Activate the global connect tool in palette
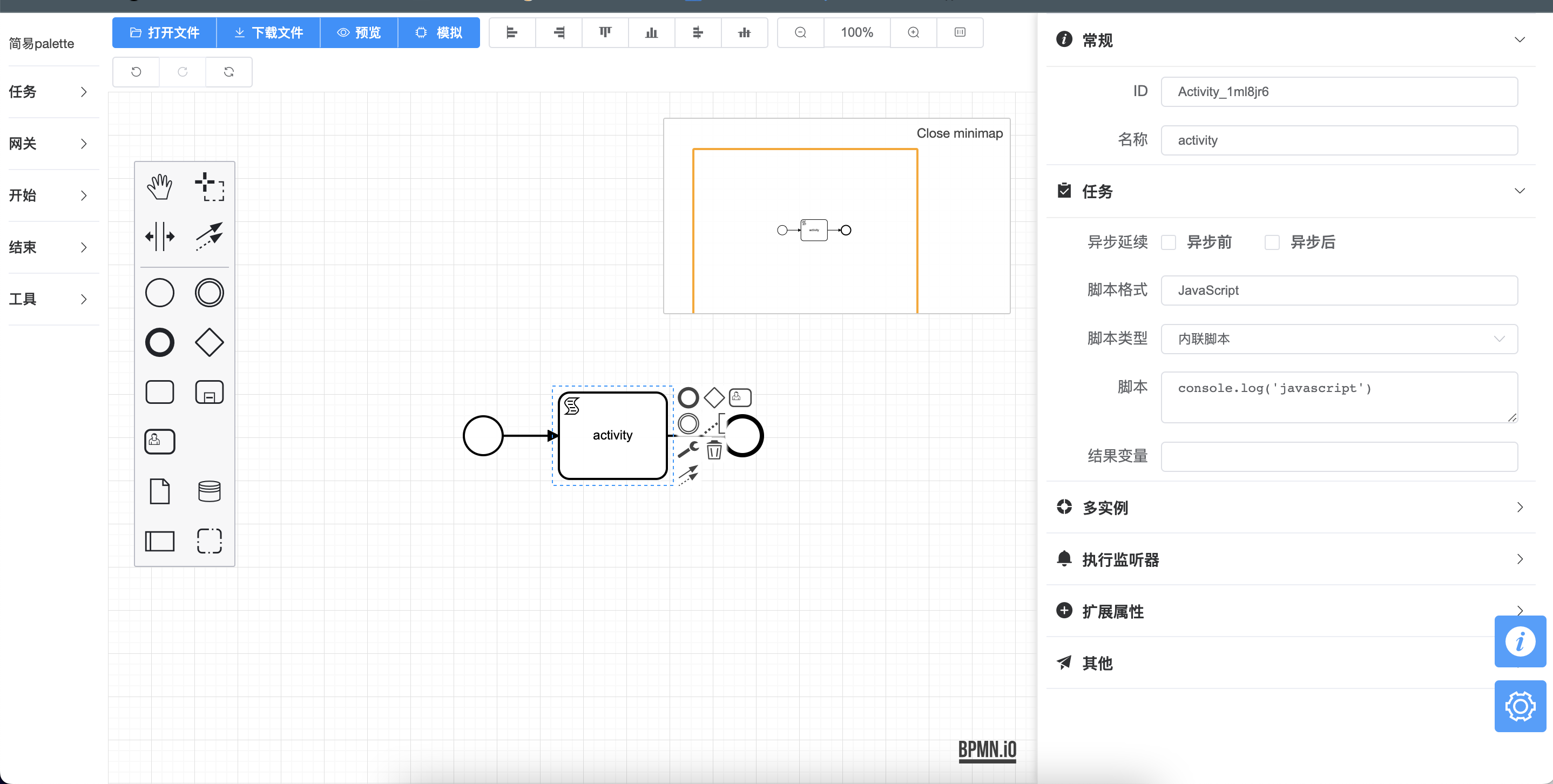This screenshot has width=1553, height=784. tap(209, 236)
